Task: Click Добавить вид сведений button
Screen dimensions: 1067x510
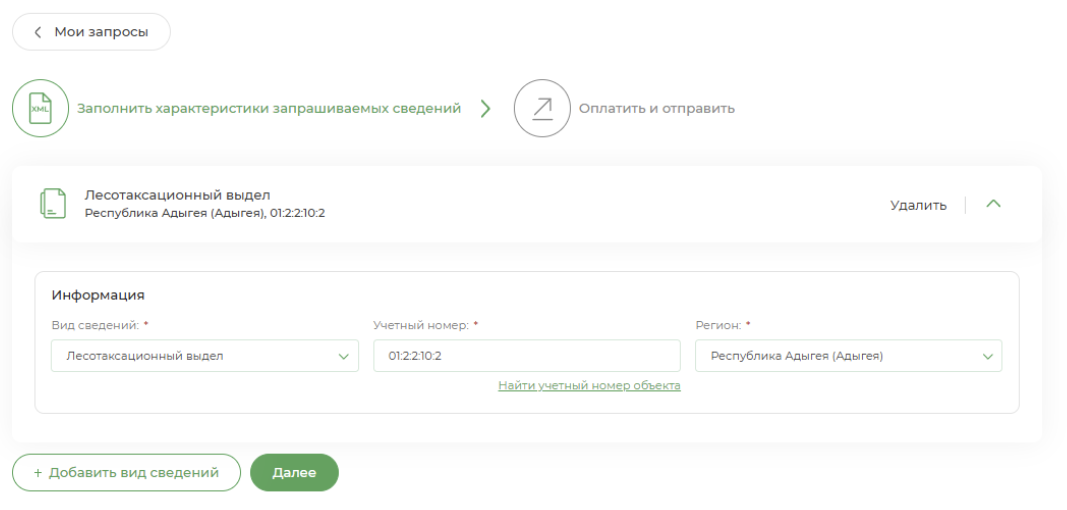Action: tap(127, 473)
